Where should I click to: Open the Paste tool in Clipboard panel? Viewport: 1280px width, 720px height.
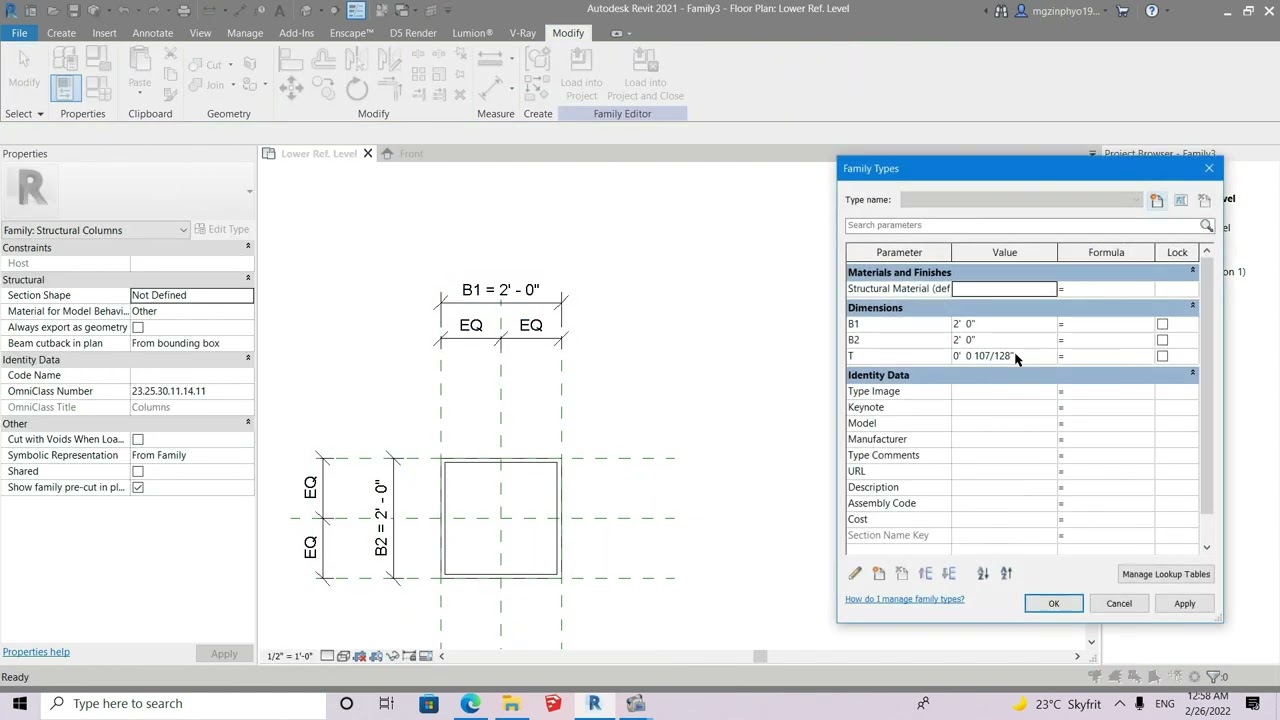(x=140, y=68)
